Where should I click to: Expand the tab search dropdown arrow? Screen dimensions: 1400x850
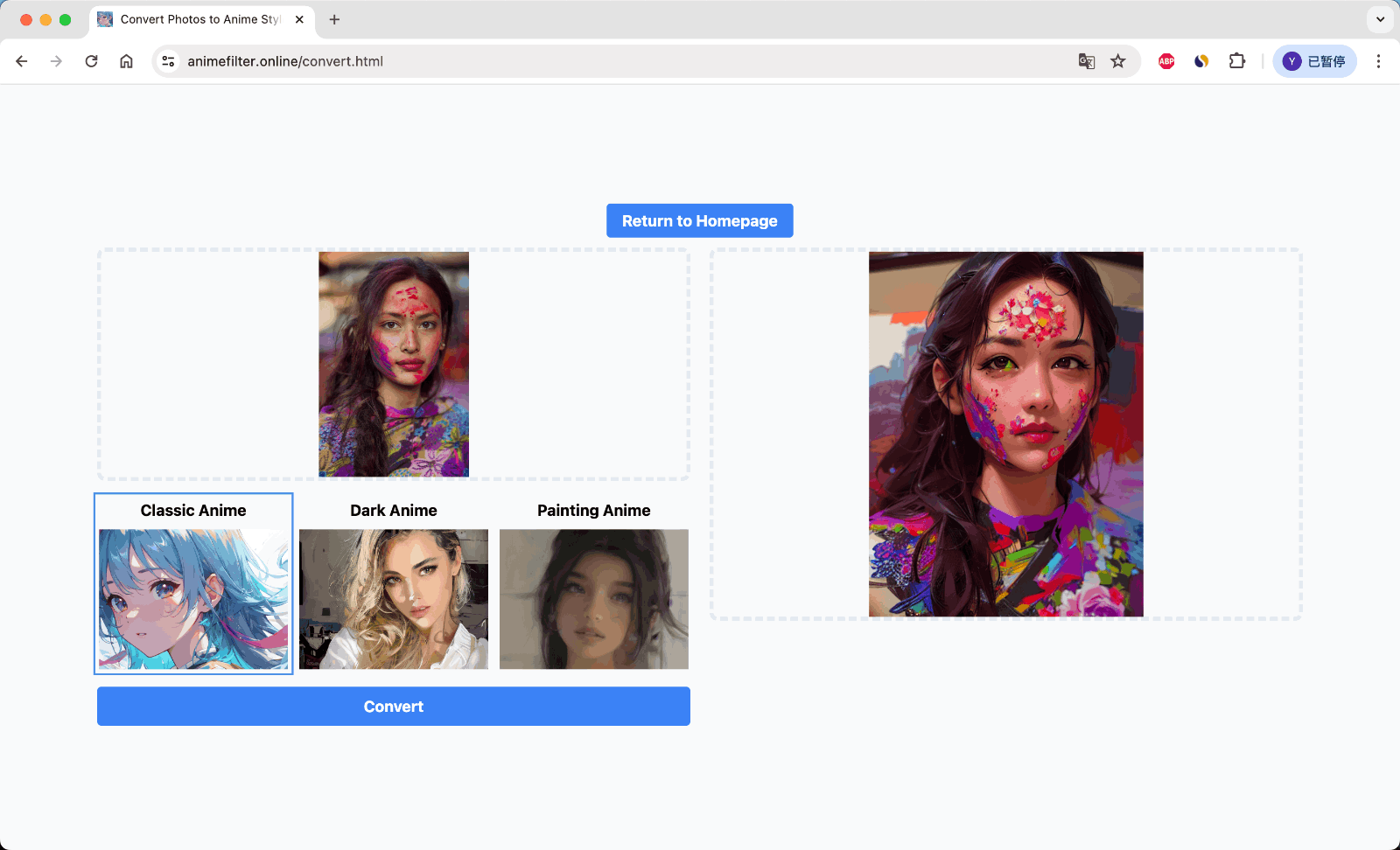click(x=1380, y=19)
